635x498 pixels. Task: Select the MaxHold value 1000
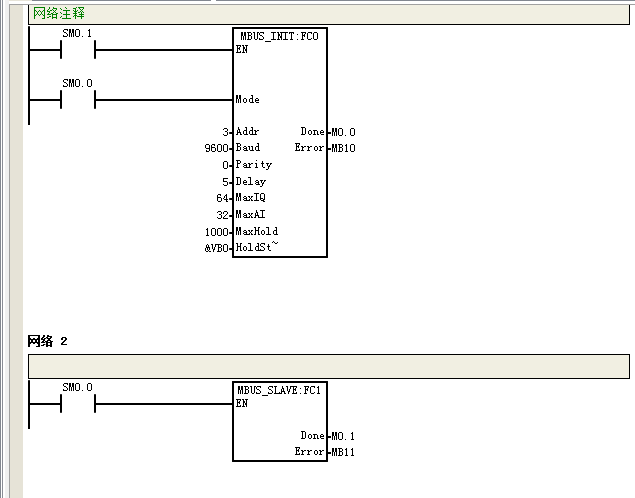point(217,232)
